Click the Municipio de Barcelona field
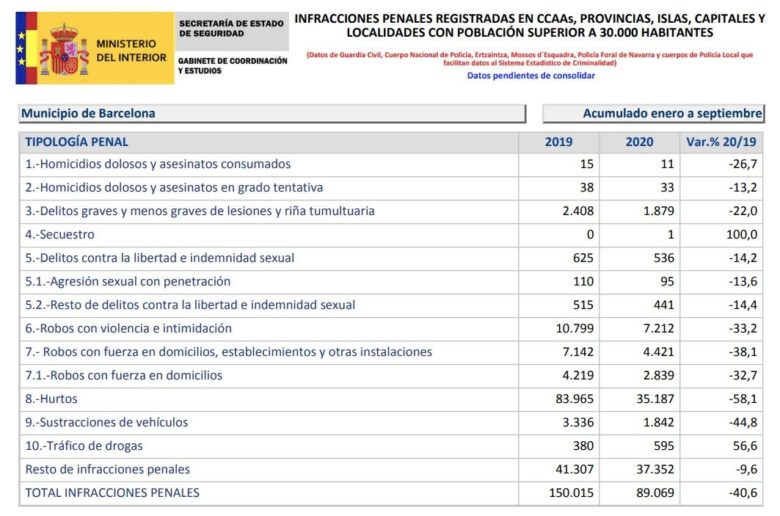 (273, 113)
